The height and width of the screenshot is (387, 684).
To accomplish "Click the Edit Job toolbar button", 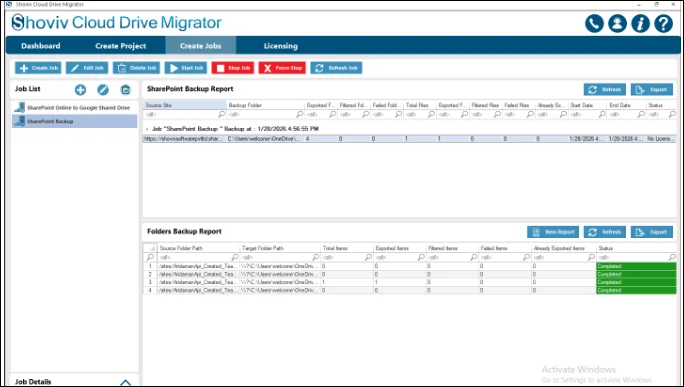I will [x=87, y=68].
